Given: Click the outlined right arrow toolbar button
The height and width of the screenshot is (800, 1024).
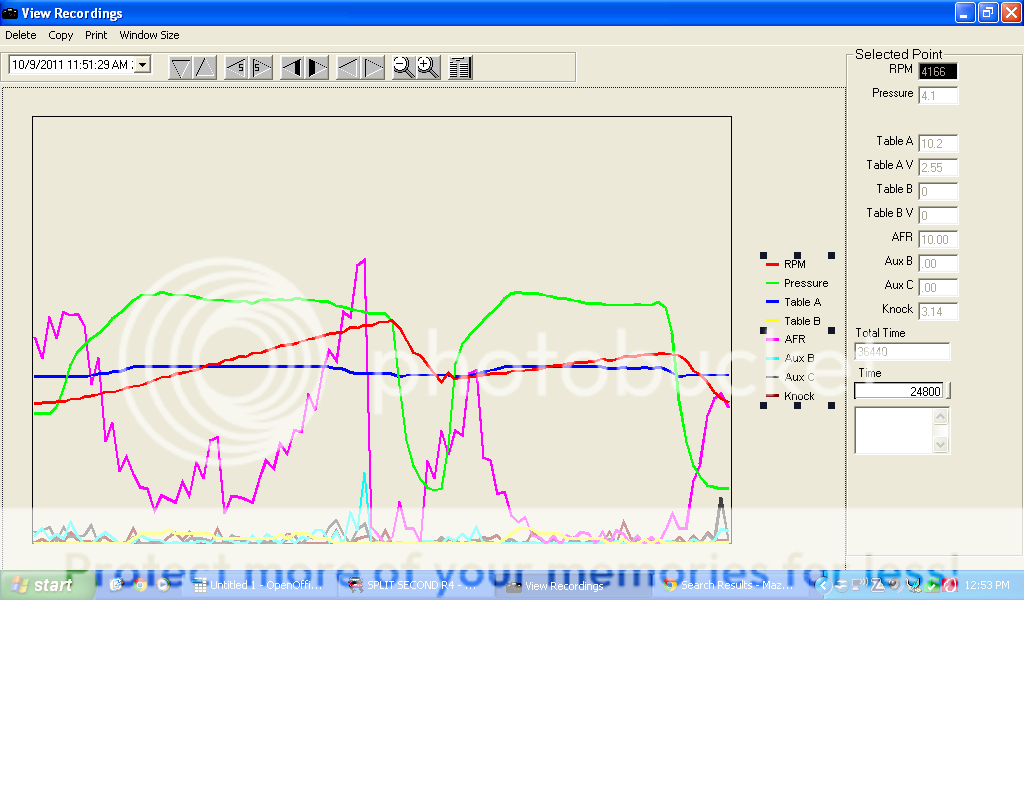Looking at the screenshot, I should click(373, 68).
